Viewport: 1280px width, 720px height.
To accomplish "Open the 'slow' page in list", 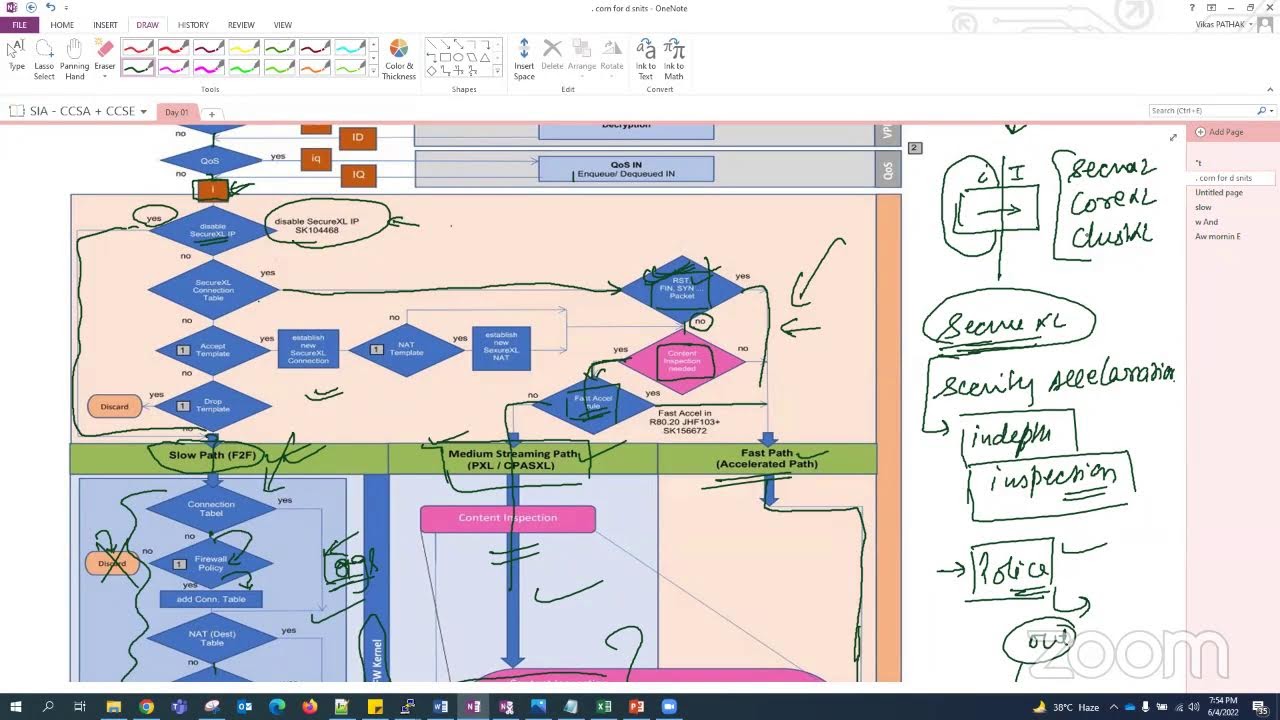I will (x=1204, y=207).
